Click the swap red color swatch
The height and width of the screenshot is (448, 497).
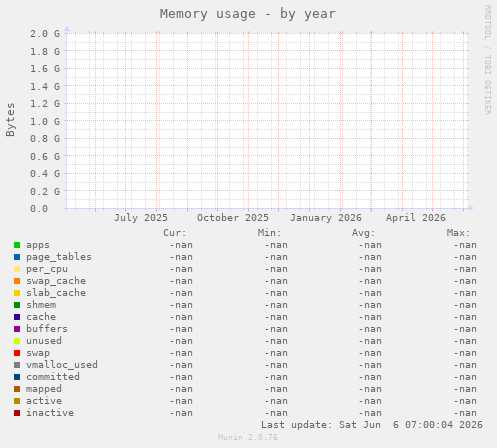(17, 353)
